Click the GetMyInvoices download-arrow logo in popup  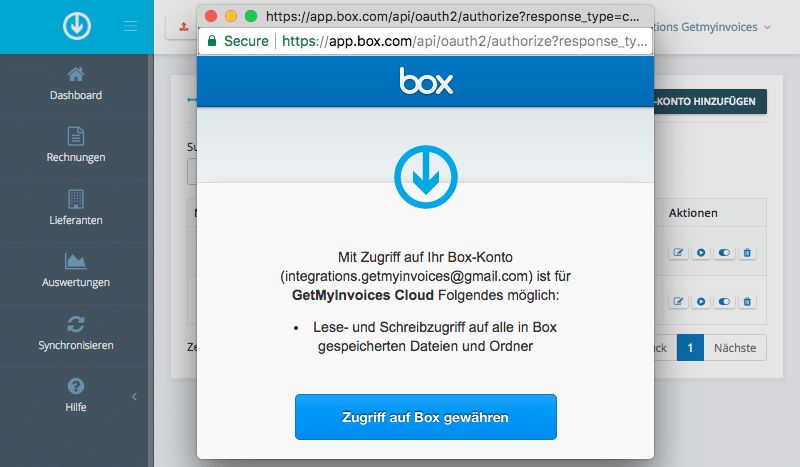[x=426, y=177]
